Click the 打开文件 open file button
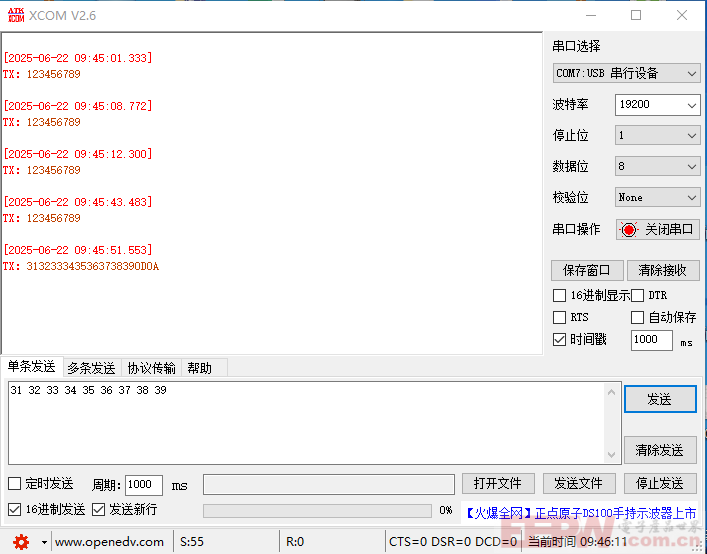Viewport: 707px width, 554px height. pyautogui.click(x=498, y=484)
